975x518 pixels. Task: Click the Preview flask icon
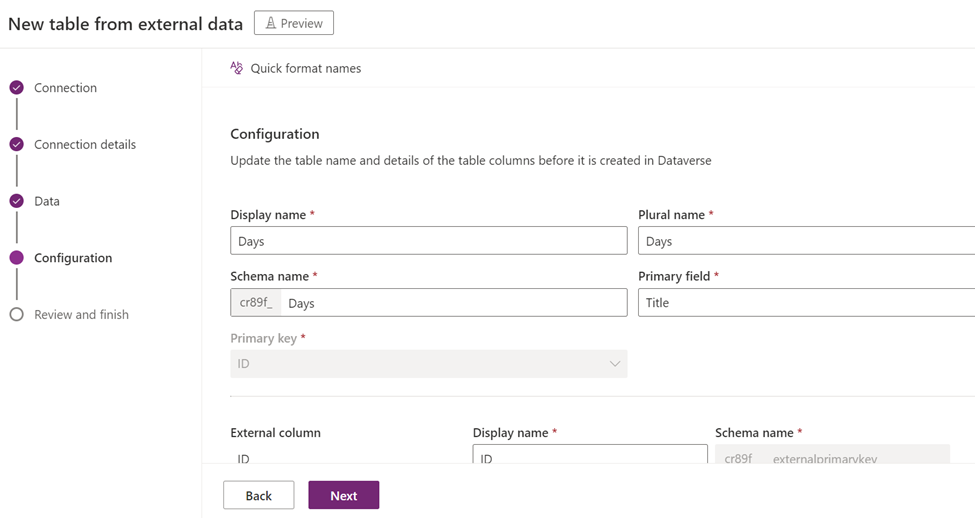[x=271, y=23]
